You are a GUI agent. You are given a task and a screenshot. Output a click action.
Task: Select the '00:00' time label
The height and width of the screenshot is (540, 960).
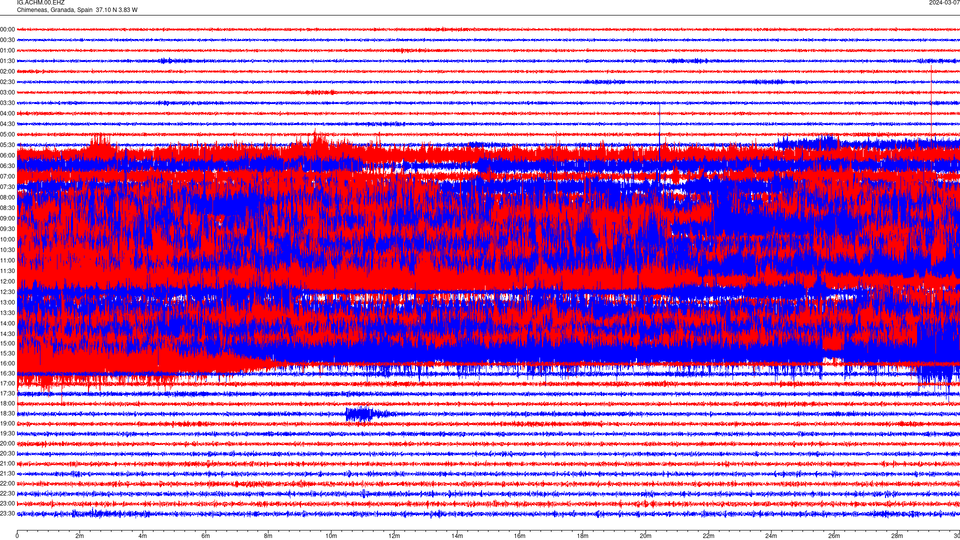tap(8, 29)
